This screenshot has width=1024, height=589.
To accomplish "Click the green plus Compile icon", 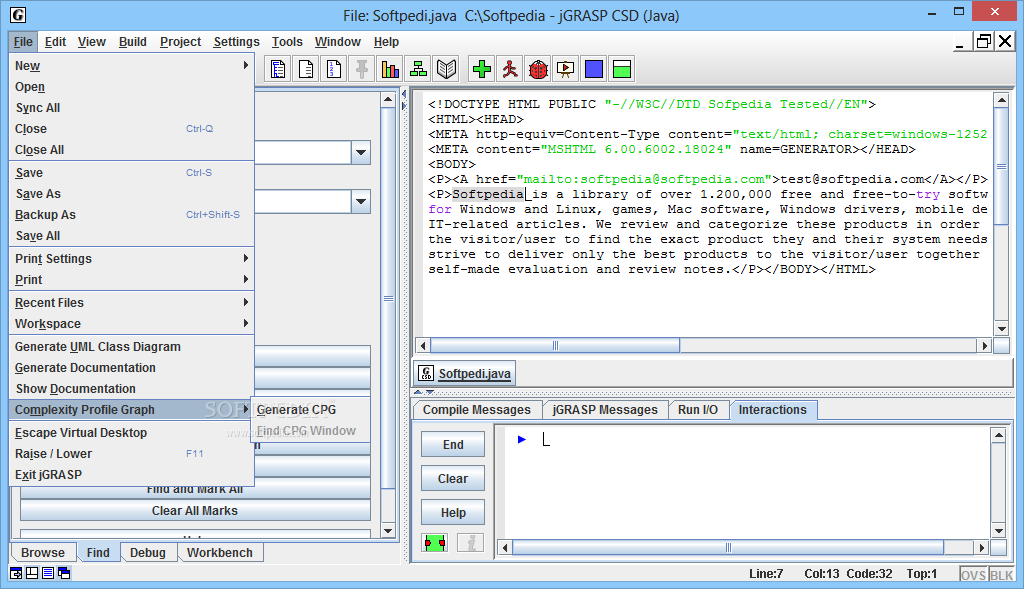I will coord(482,69).
